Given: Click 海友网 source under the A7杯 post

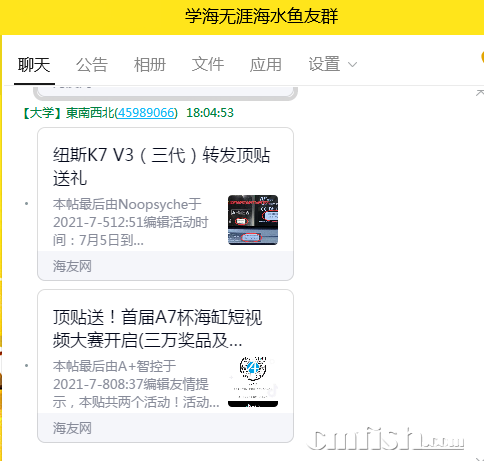Looking at the screenshot, I should point(72,428).
